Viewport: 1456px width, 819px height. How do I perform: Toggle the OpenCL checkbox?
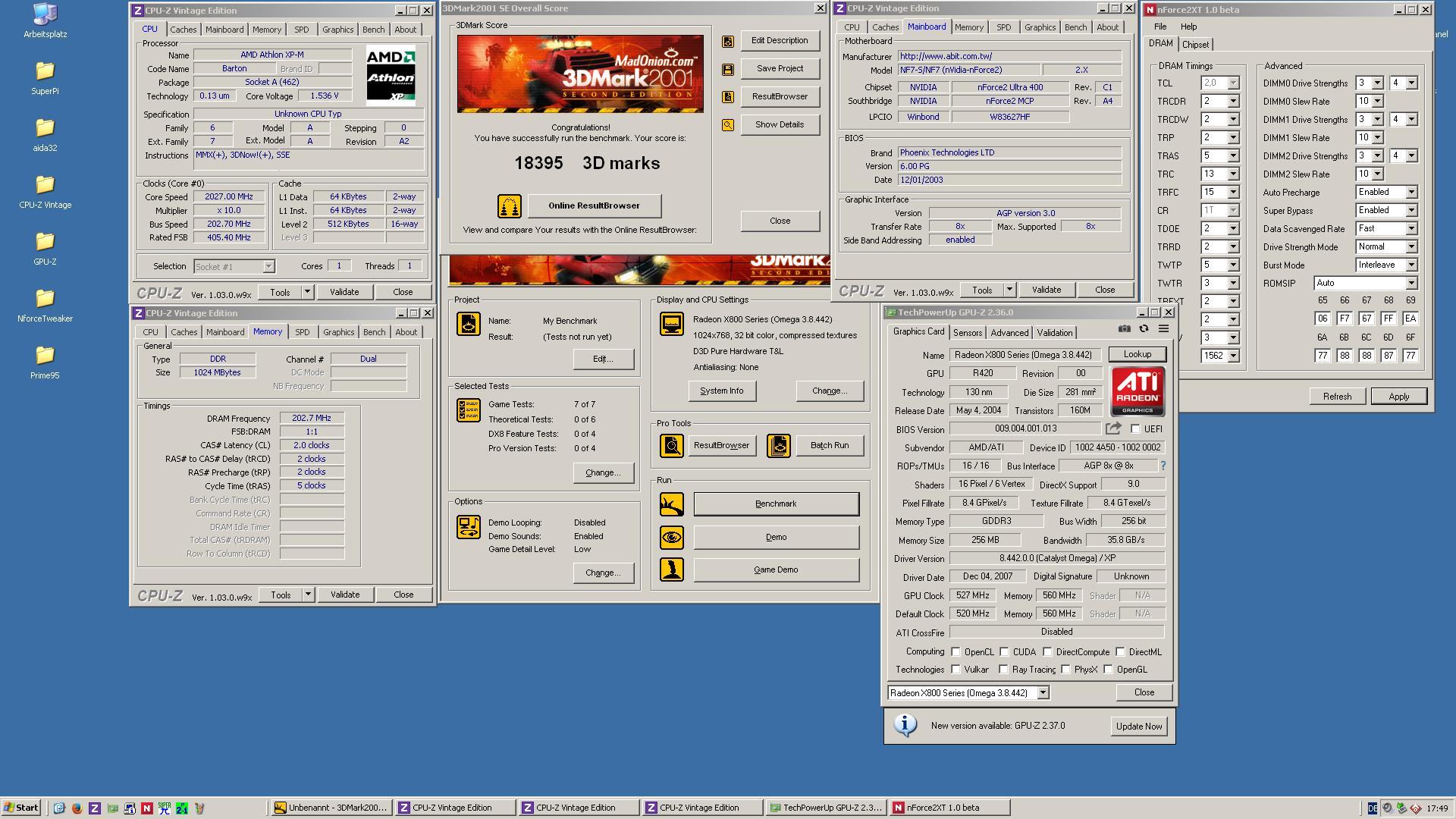[x=956, y=652]
